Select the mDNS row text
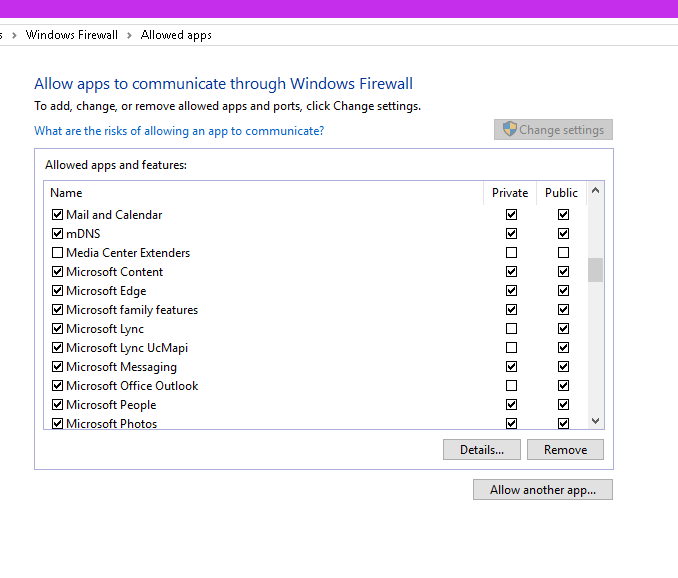Image resolution: width=678 pixels, height=578 pixels. [83, 234]
